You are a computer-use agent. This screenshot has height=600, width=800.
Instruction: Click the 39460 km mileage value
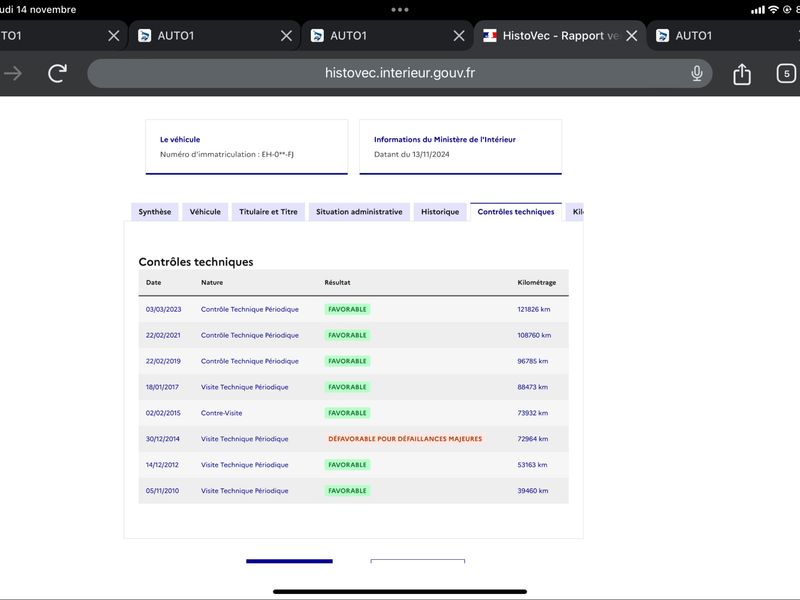pyautogui.click(x=533, y=491)
